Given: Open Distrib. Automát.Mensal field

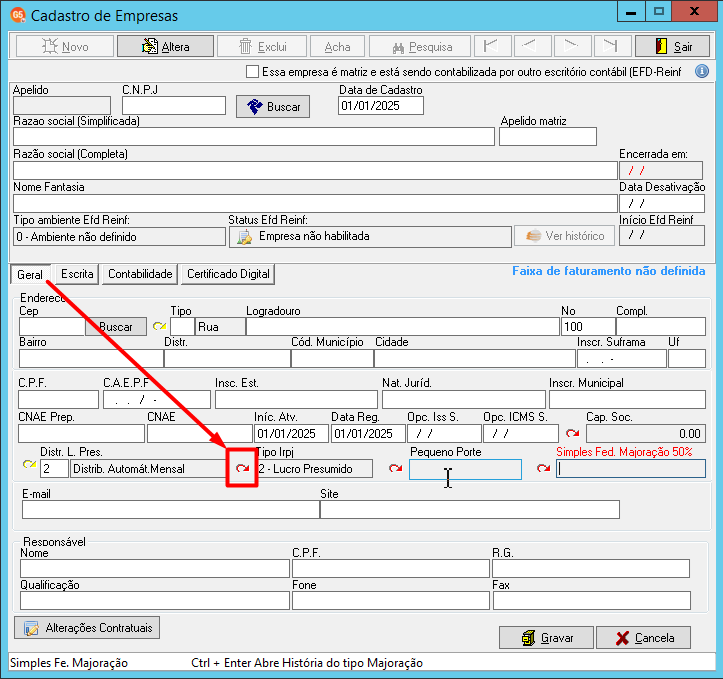Looking at the screenshot, I should [150, 469].
